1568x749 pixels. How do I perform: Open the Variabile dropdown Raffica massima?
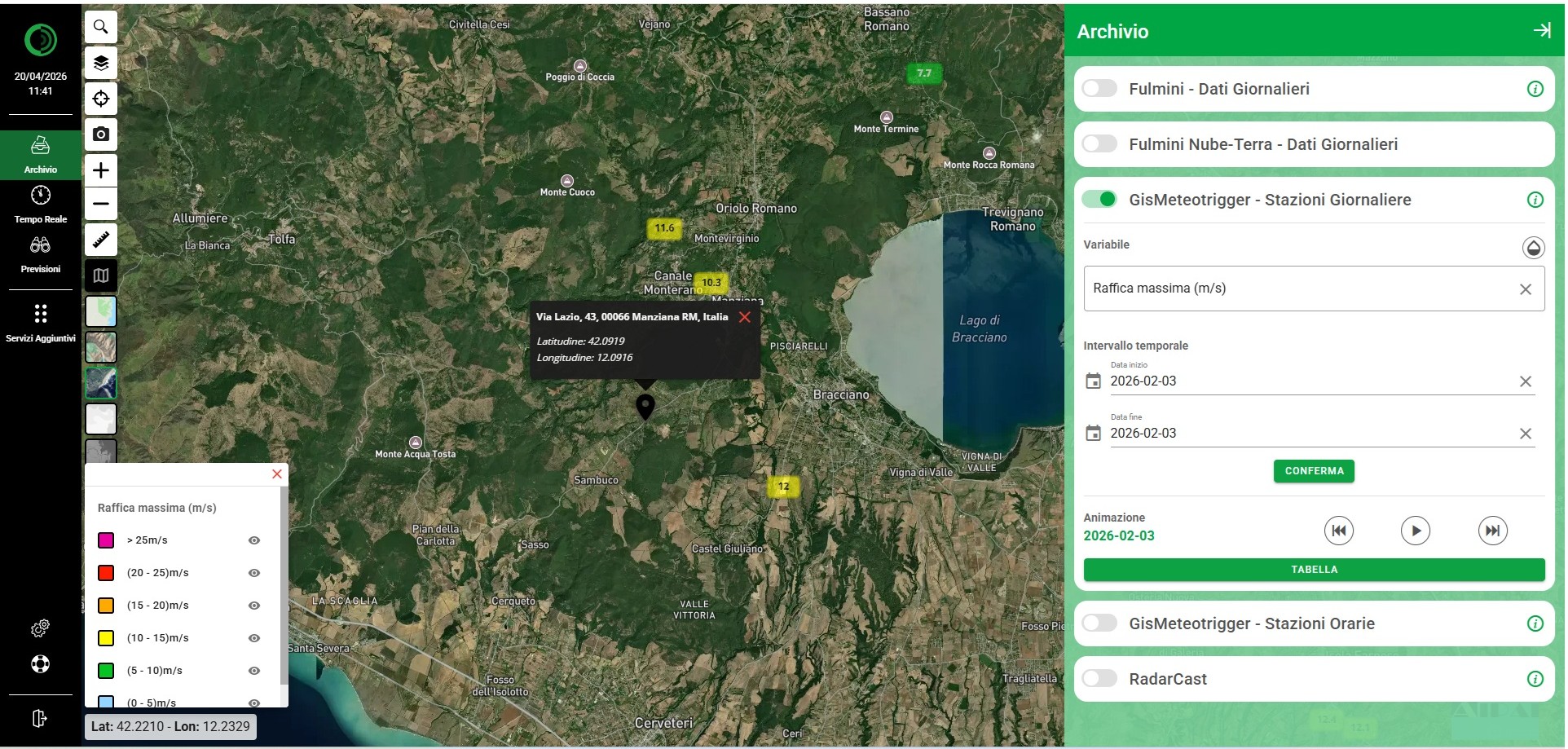[x=1302, y=289]
